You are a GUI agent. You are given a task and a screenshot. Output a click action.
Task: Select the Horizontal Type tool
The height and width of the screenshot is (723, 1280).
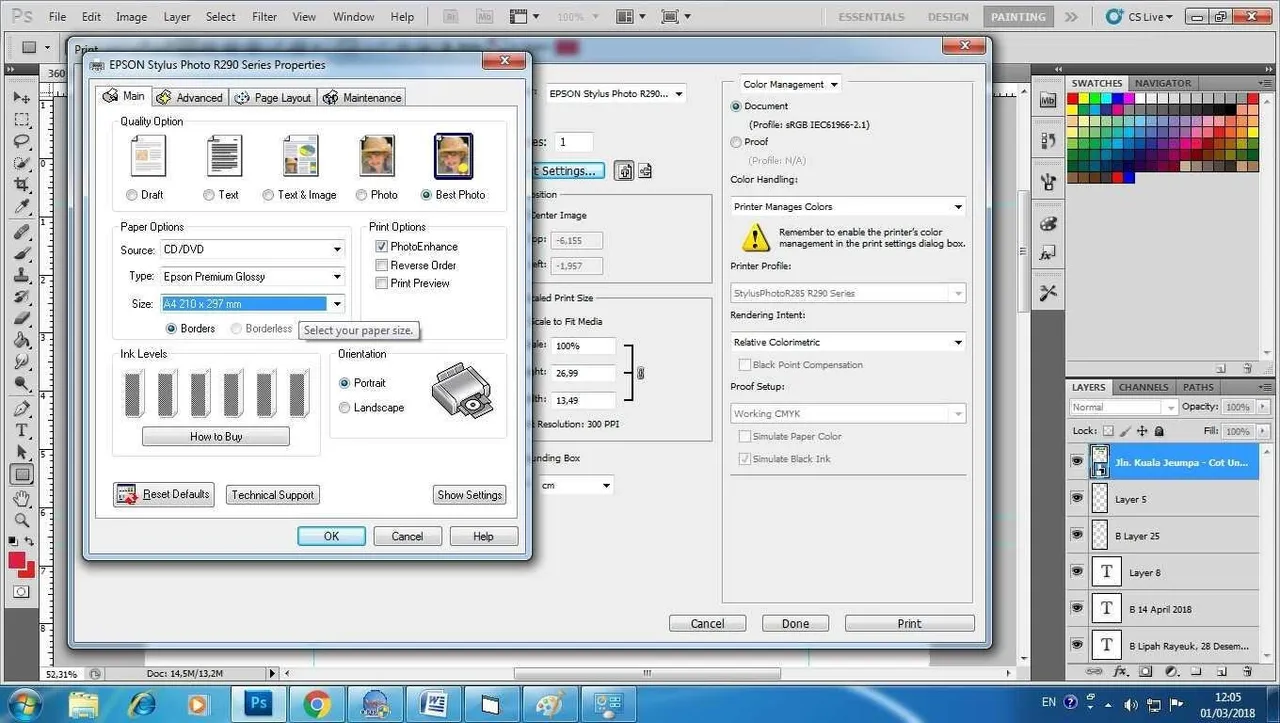click(x=21, y=430)
